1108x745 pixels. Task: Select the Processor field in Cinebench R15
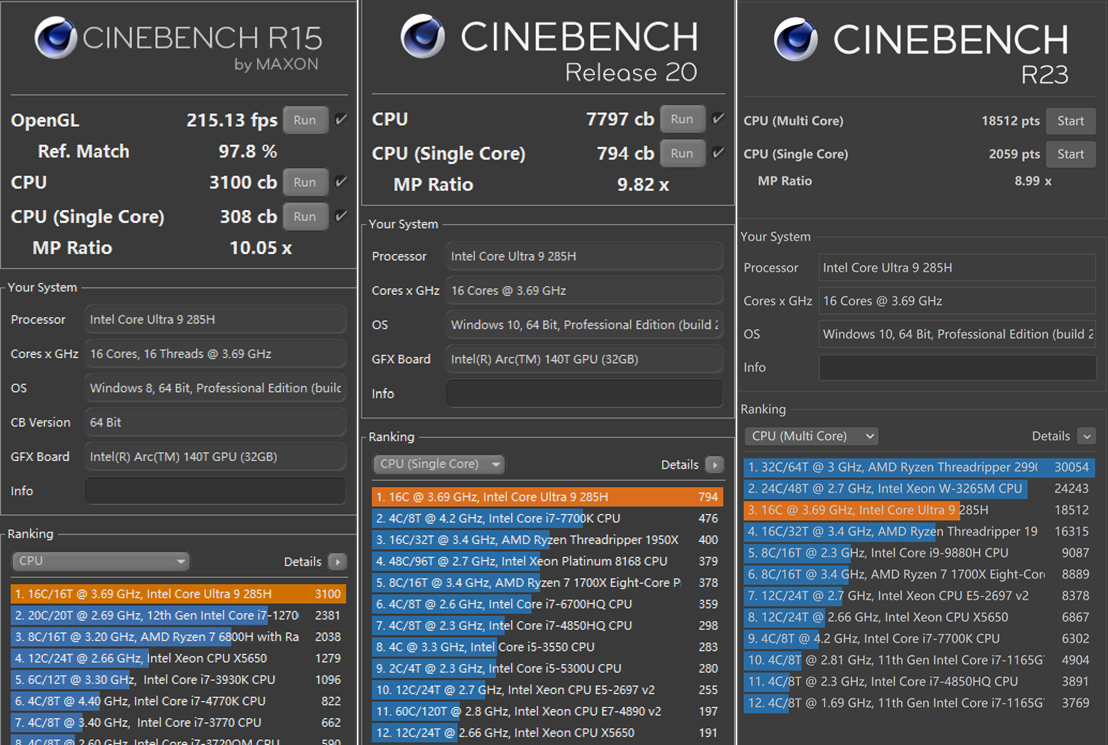215,319
